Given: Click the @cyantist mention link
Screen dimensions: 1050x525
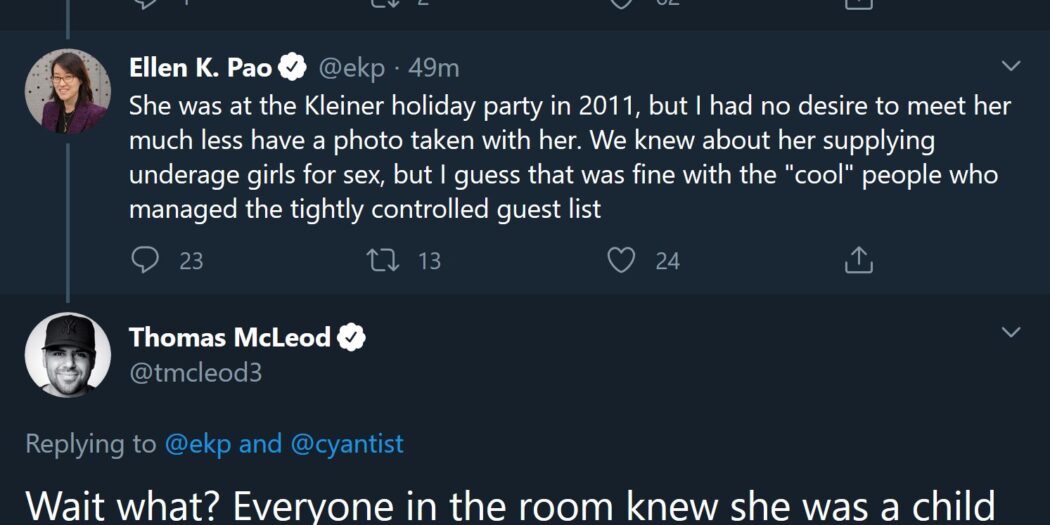Looking at the screenshot, I should tap(346, 444).
